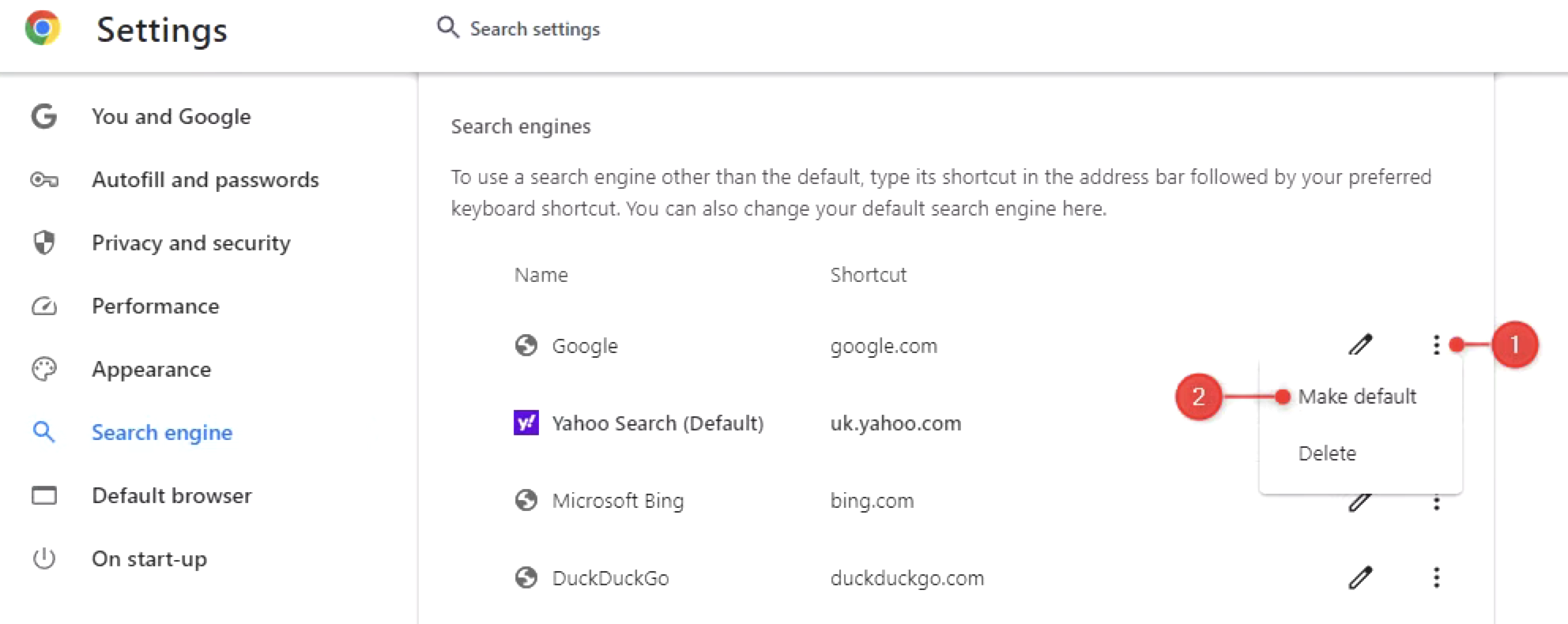Viewport: 1568px width, 624px height.
Task: Click the Yahoo Search logo icon
Action: click(x=526, y=423)
